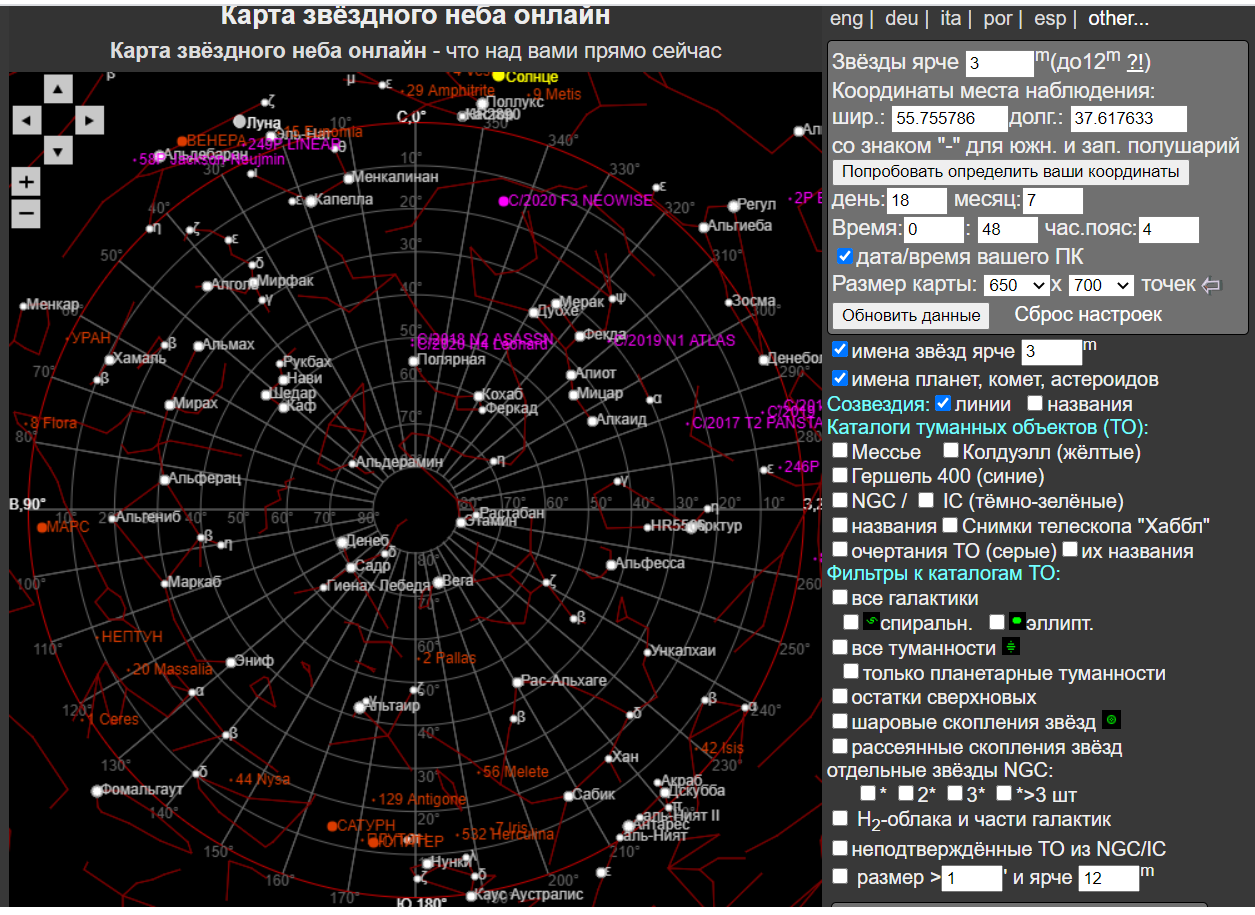1255x915 pixels.
Task: Enable Hubble telescope images checkbox
Action: point(949,525)
